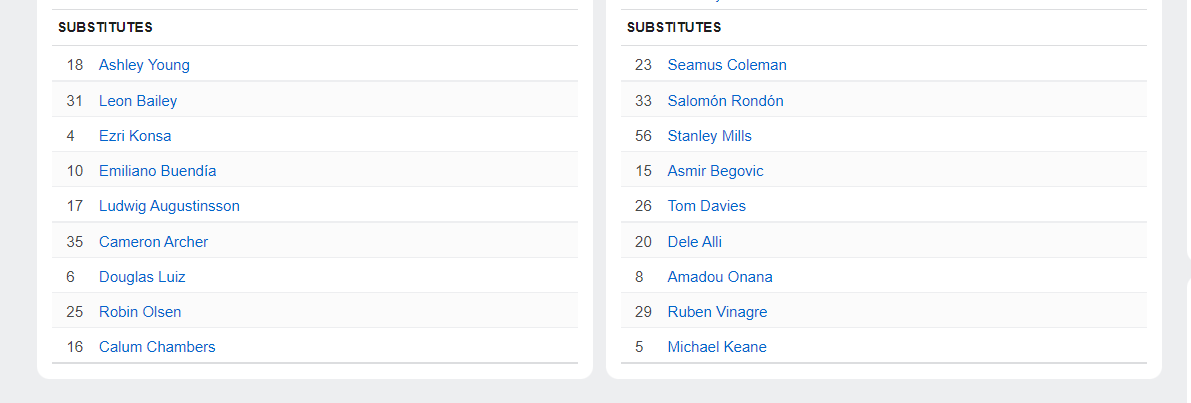Open Robin Olsen's player page
1191x403 pixels.
click(140, 312)
